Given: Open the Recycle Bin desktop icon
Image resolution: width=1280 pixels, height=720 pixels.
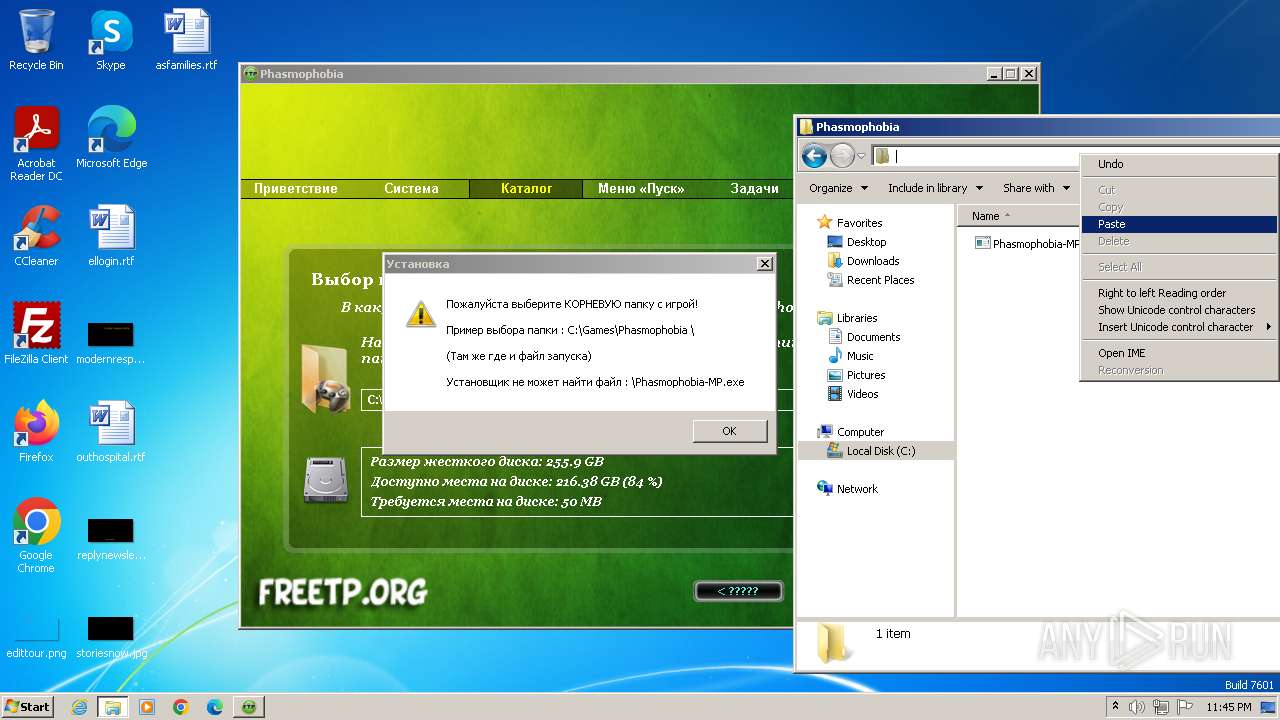Looking at the screenshot, I should (x=36, y=40).
